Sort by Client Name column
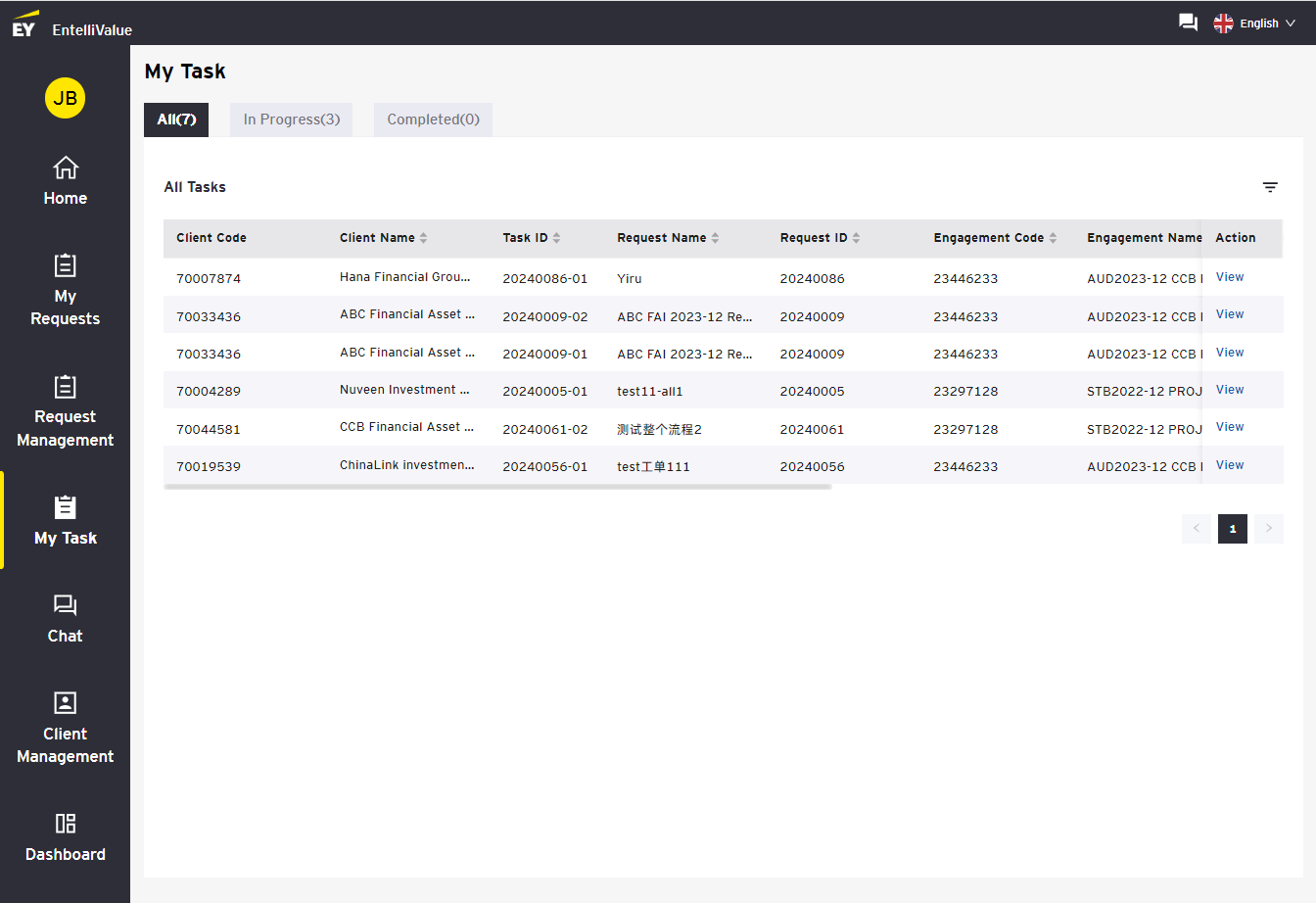 pos(423,238)
